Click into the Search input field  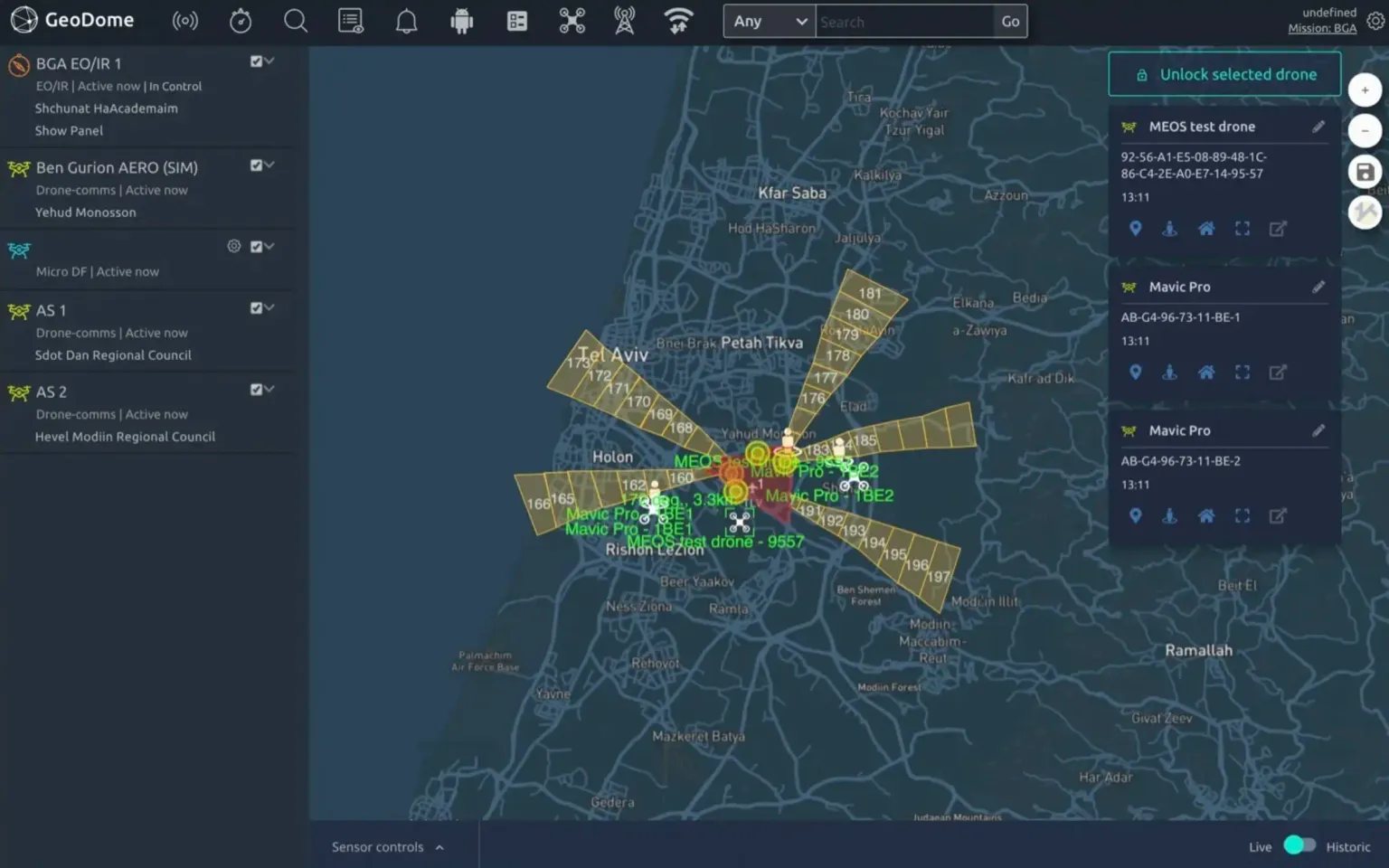[x=904, y=22]
